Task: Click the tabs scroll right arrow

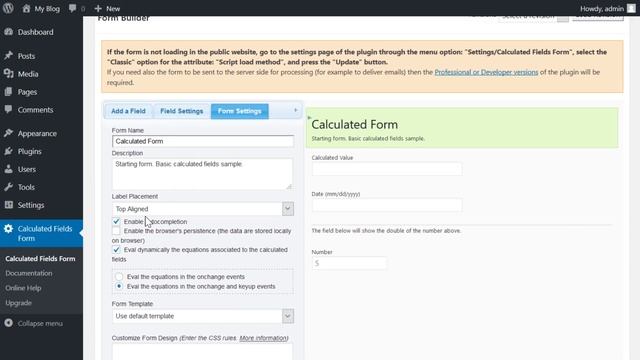Action: 296,110
